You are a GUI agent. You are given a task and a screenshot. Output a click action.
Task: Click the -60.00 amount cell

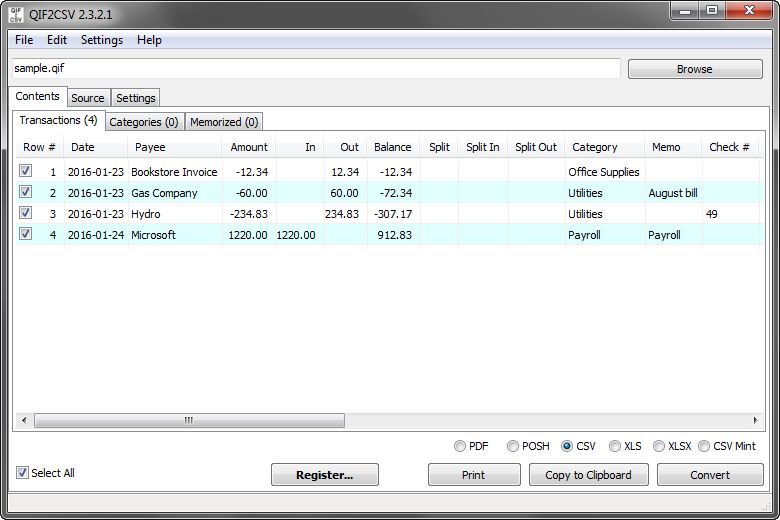pos(251,193)
